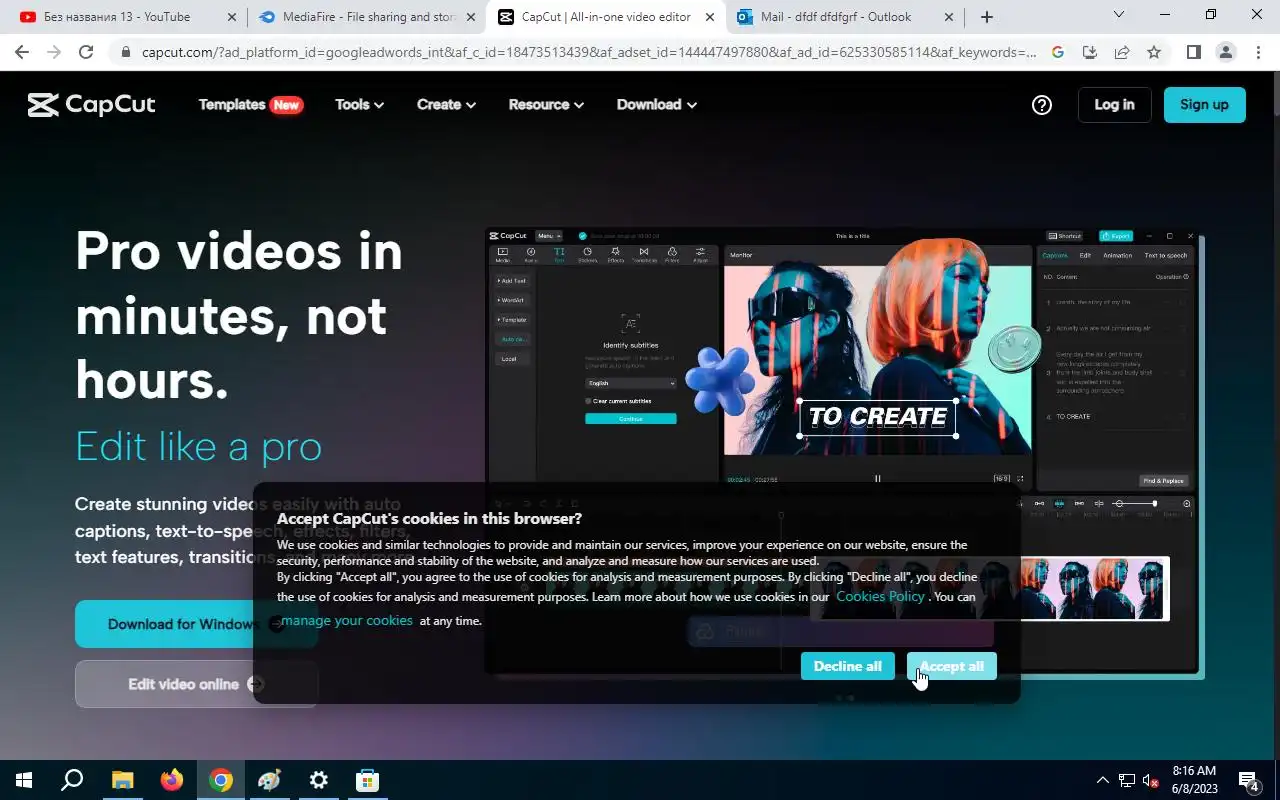Image resolution: width=1280 pixels, height=800 pixels.
Task: Click the site lock icon in address bar
Action: point(126,52)
